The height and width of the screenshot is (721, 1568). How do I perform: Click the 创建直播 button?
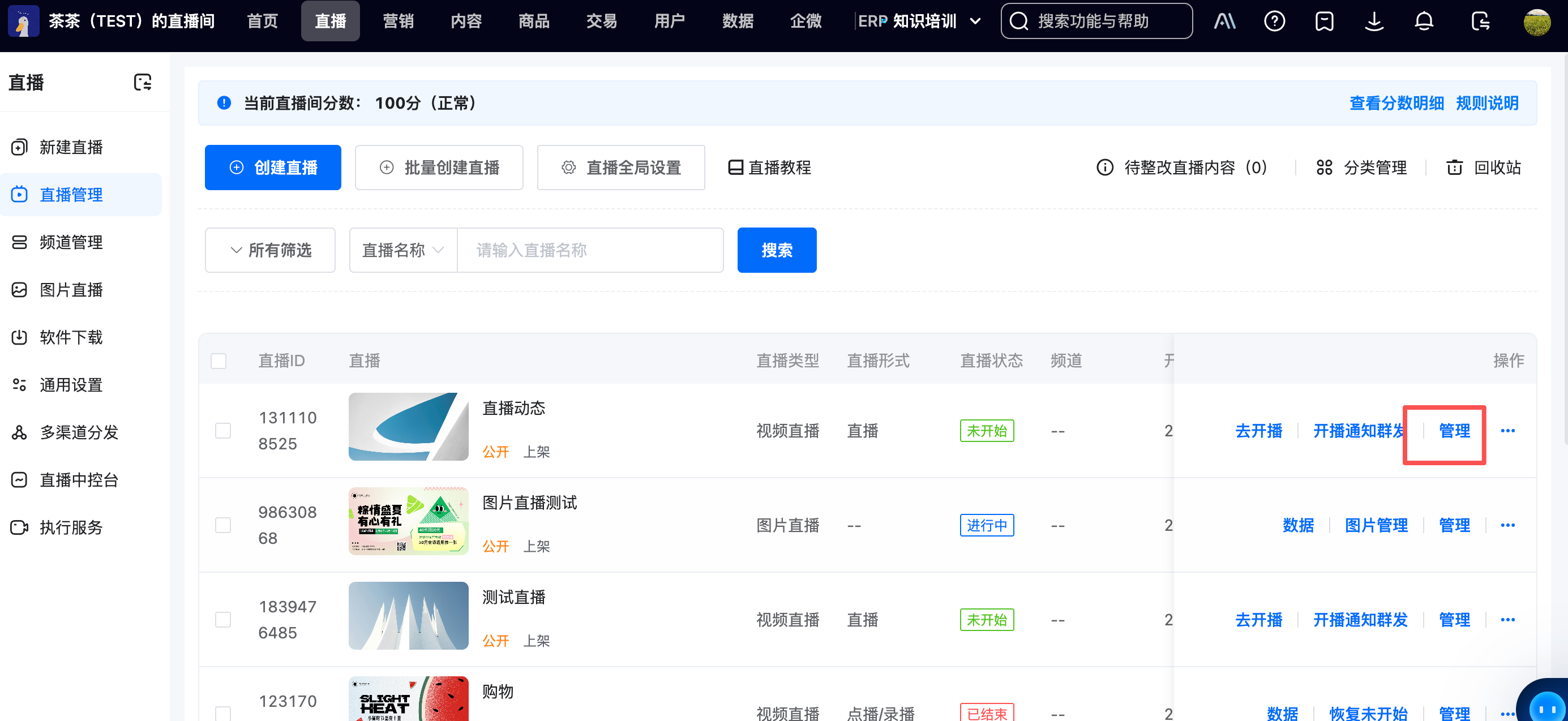tap(273, 168)
